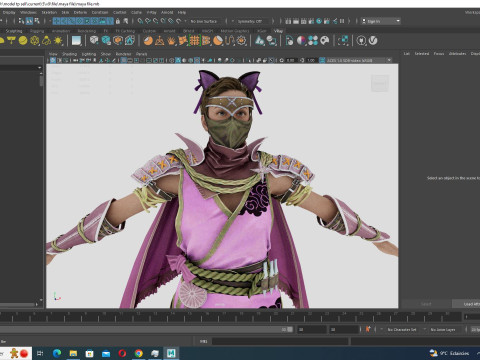
Task: Click the yellow dome-and-spheres light shelf icon
Action: 46,41
